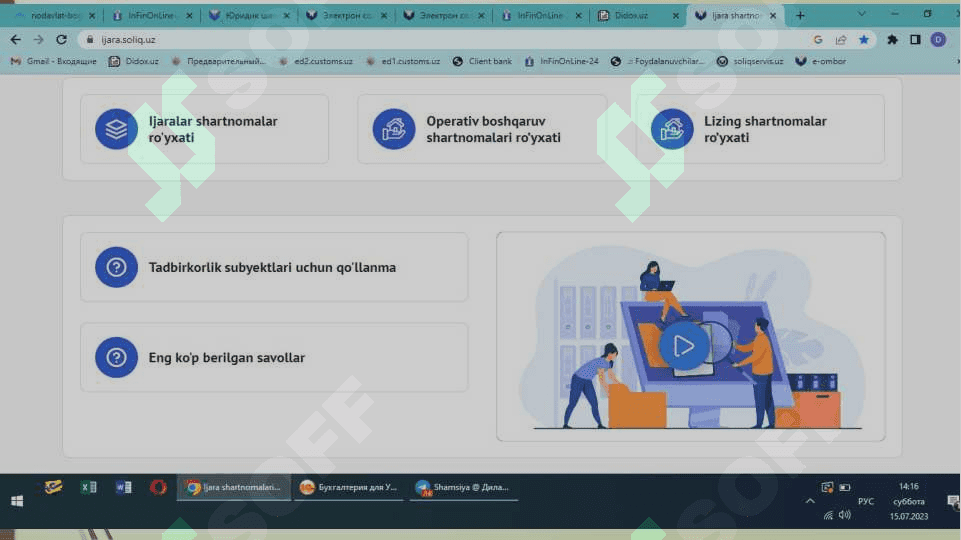Screen dimensions: 961x540
Task: Open Lizing shartnomalar ro'yxati link
Action: coord(765,129)
